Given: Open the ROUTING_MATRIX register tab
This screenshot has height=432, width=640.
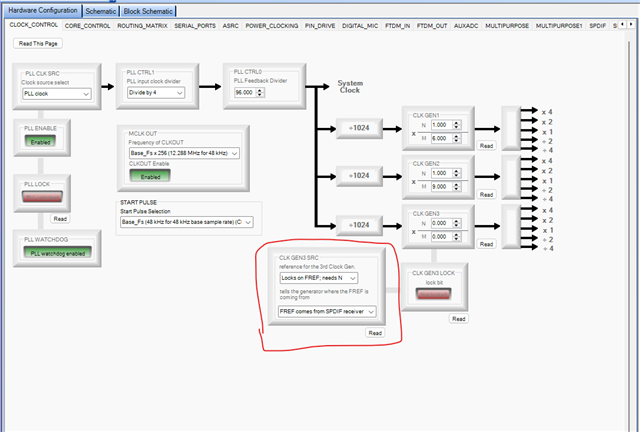Looking at the screenshot, I should click(x=142, y=26).
